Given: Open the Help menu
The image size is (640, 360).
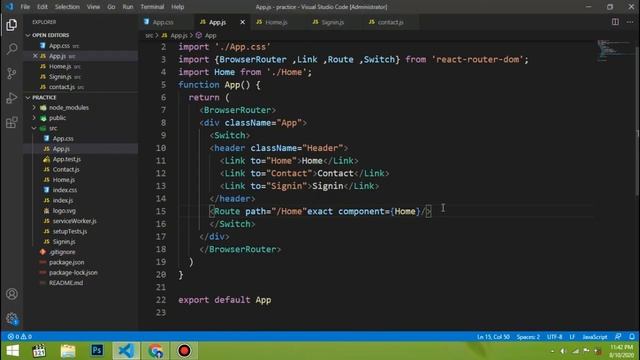Looking at the screenshot, I should pyautogui.click(x=178, y=7).
